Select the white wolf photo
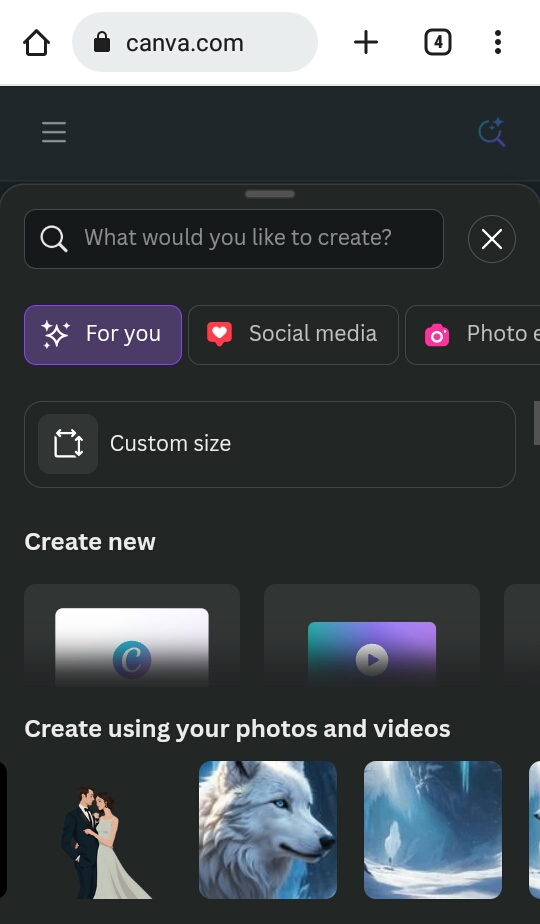The width and height of the screenshot is (540, 924). (x=268, y=830)
